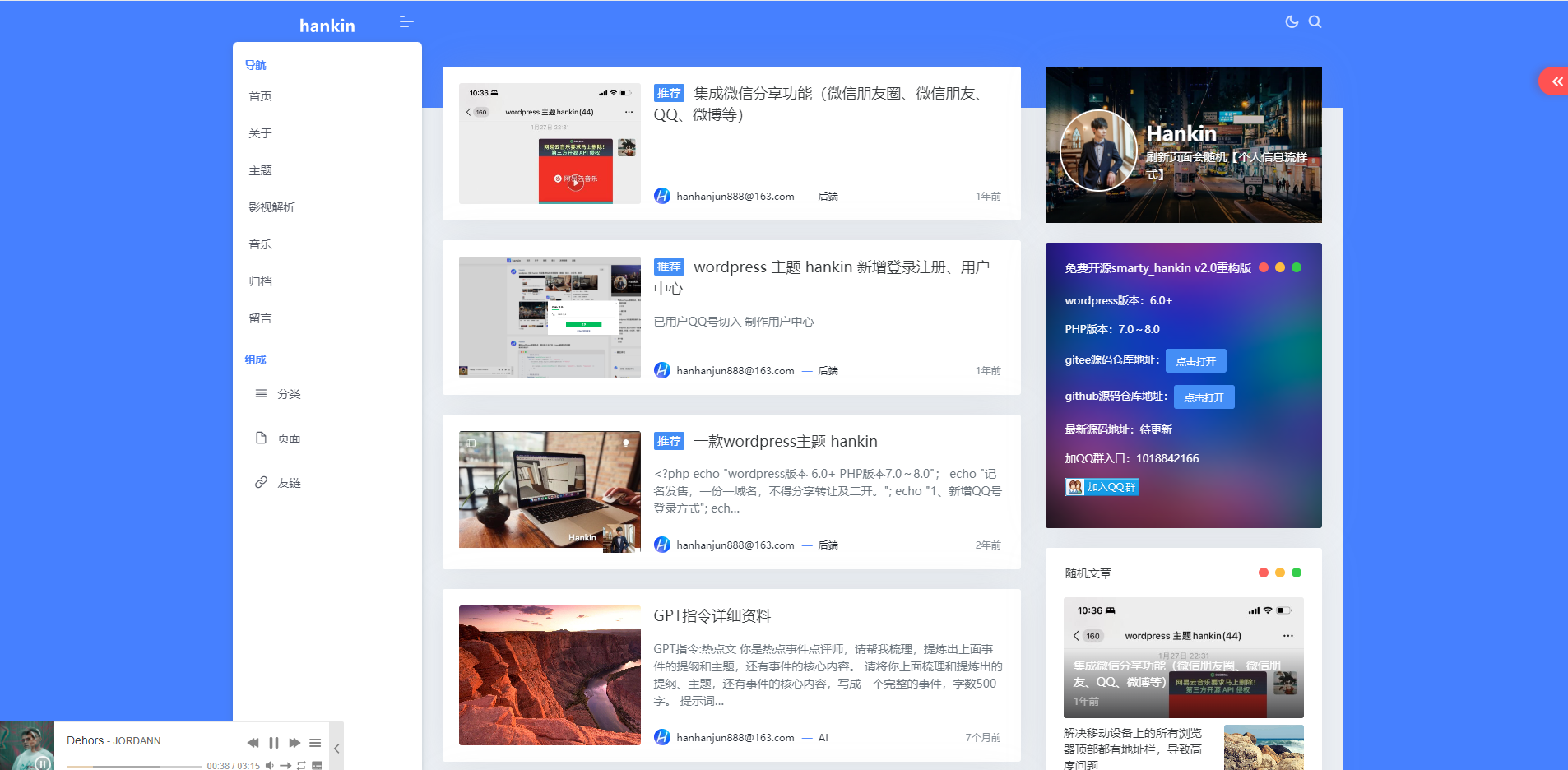
Task: Click the author avatar on the GPT指令 post
Action: (x=662, y=737)
